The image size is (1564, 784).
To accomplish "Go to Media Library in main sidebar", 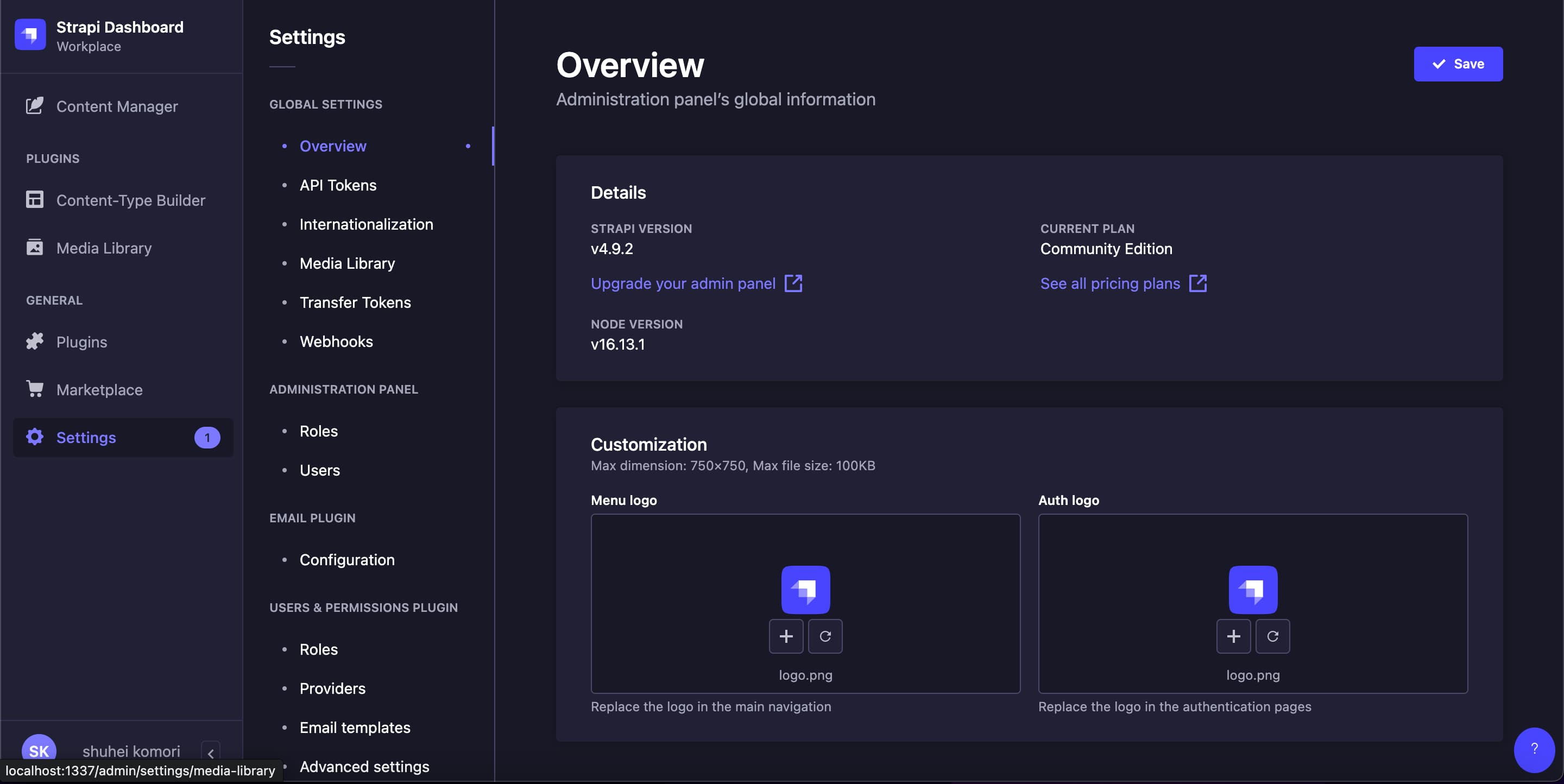I will tap(104, 248).
